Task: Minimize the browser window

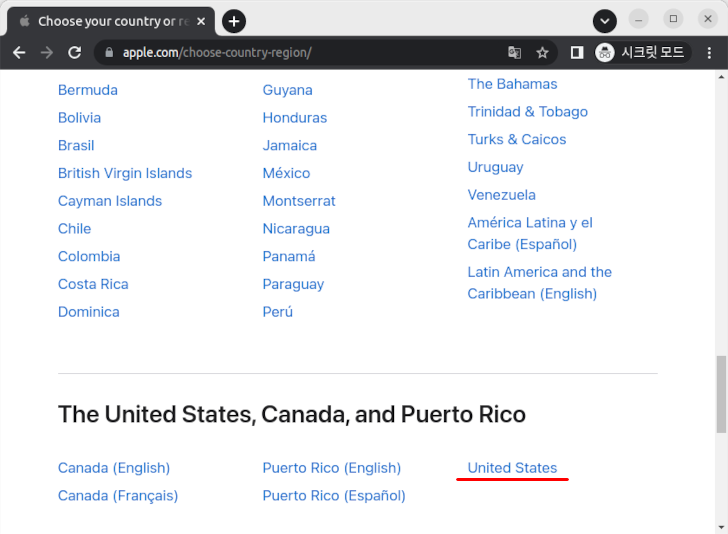Action: tap(638, 19)
